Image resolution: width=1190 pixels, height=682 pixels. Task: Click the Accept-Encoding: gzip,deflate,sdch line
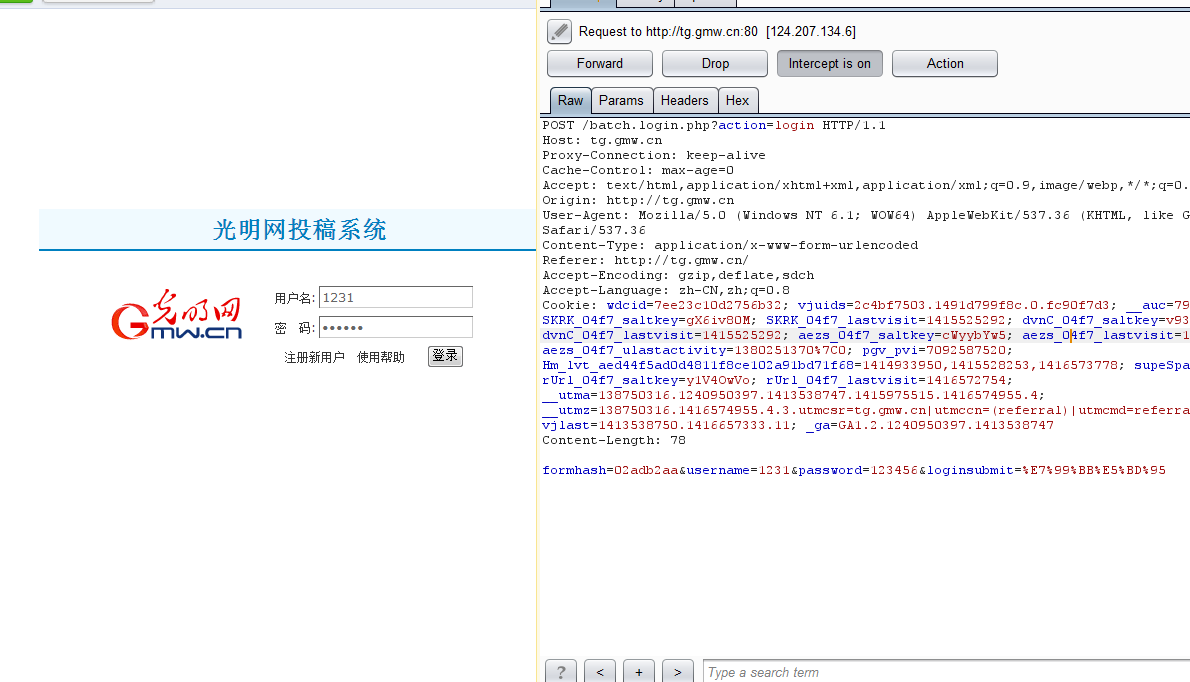[678, 275]
